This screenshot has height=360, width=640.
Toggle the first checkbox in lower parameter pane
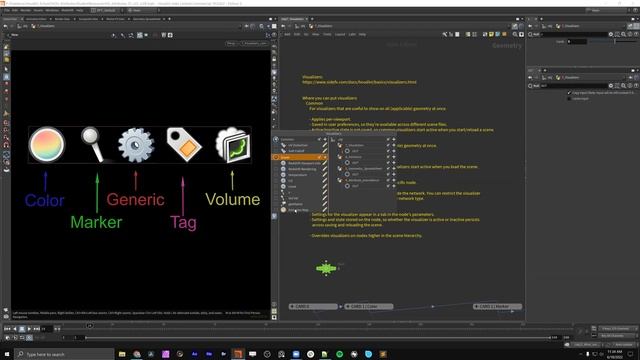(x=569, y=93)
